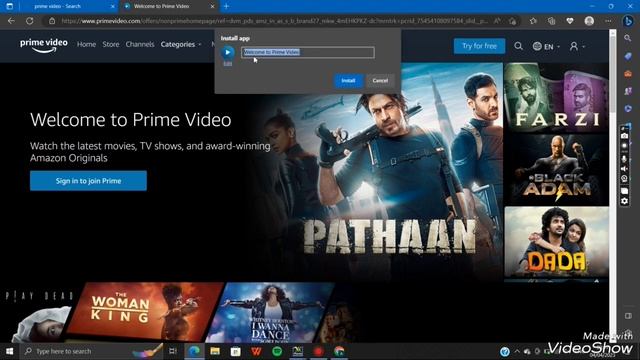Expand the EN language selector

546,47
